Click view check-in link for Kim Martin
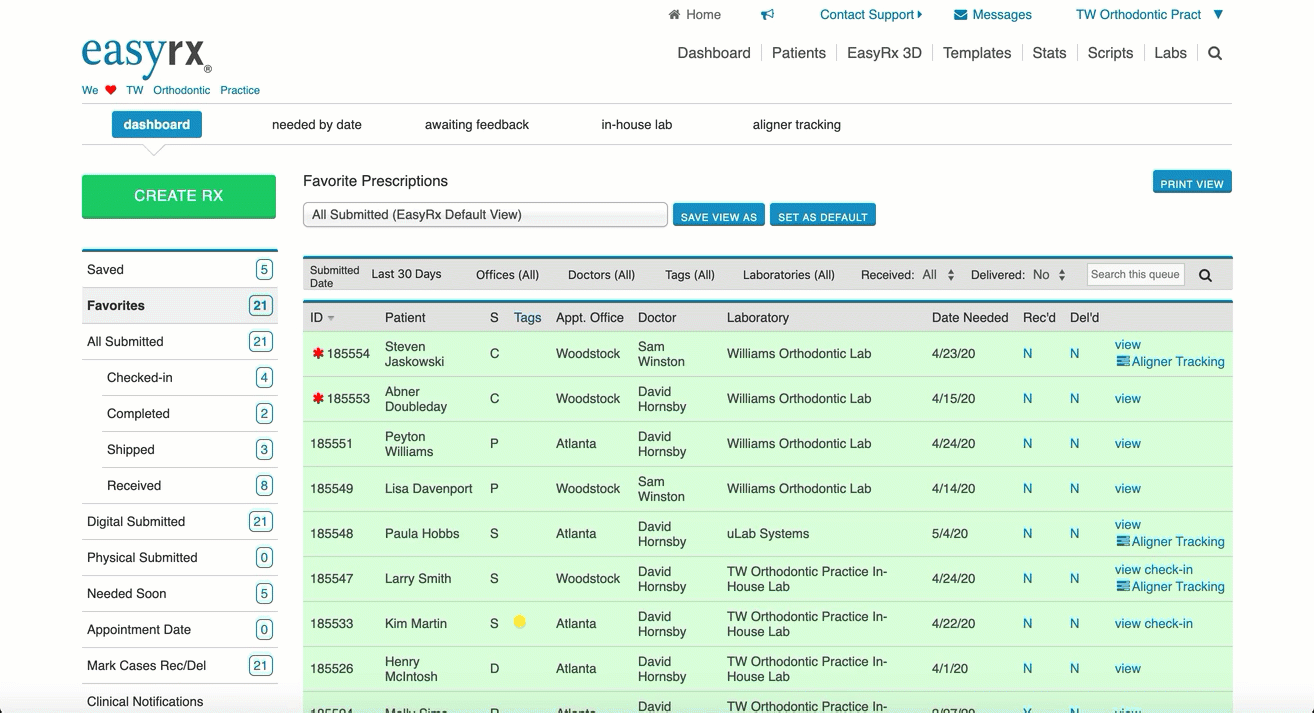This screenshot has width=1314, height=713. pyautogui.click(x=1154, y=623)
